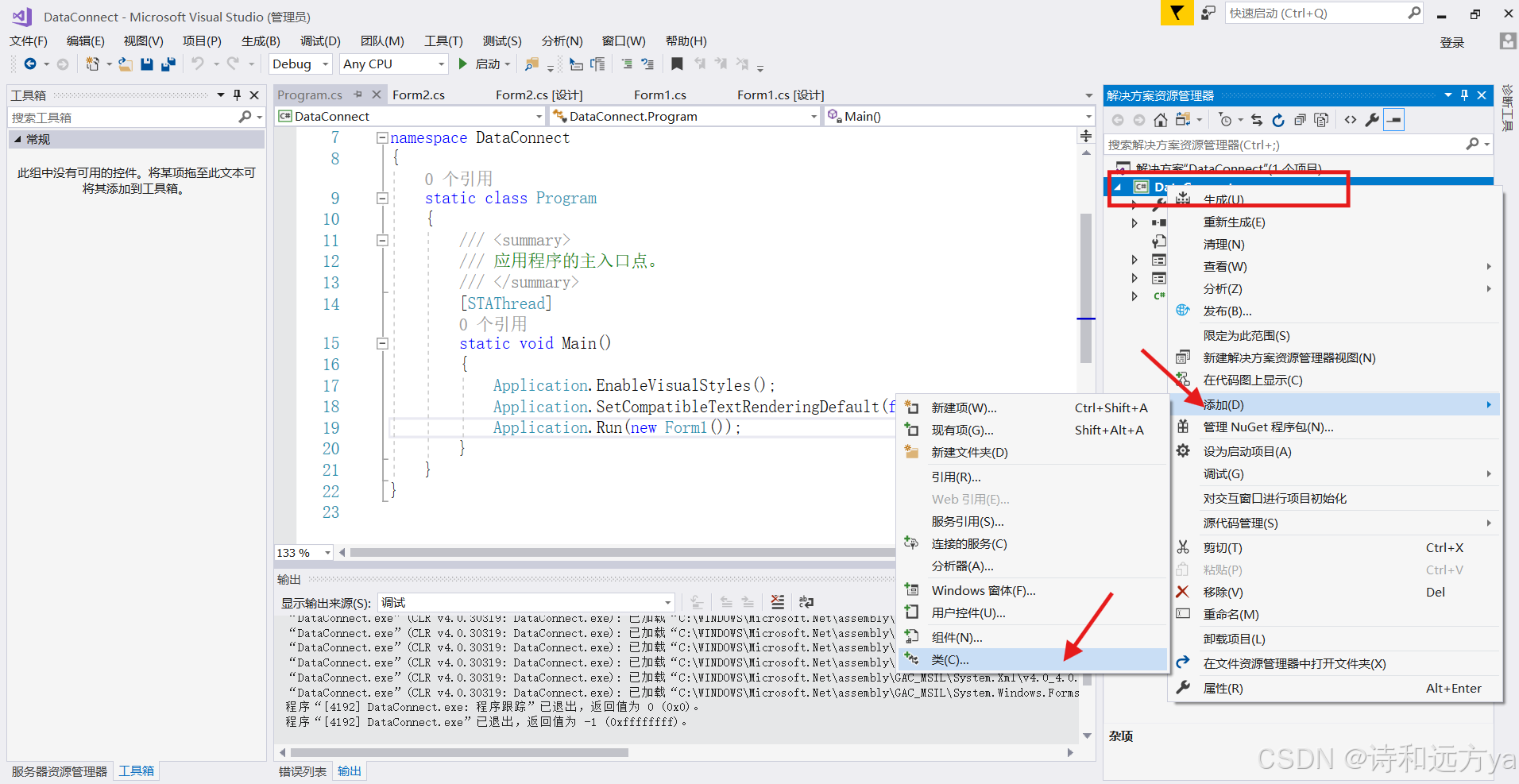Click the home icon in Solution Explorer
The width and height of the screenshot is (1519, 784).
tap(1161, 120)
